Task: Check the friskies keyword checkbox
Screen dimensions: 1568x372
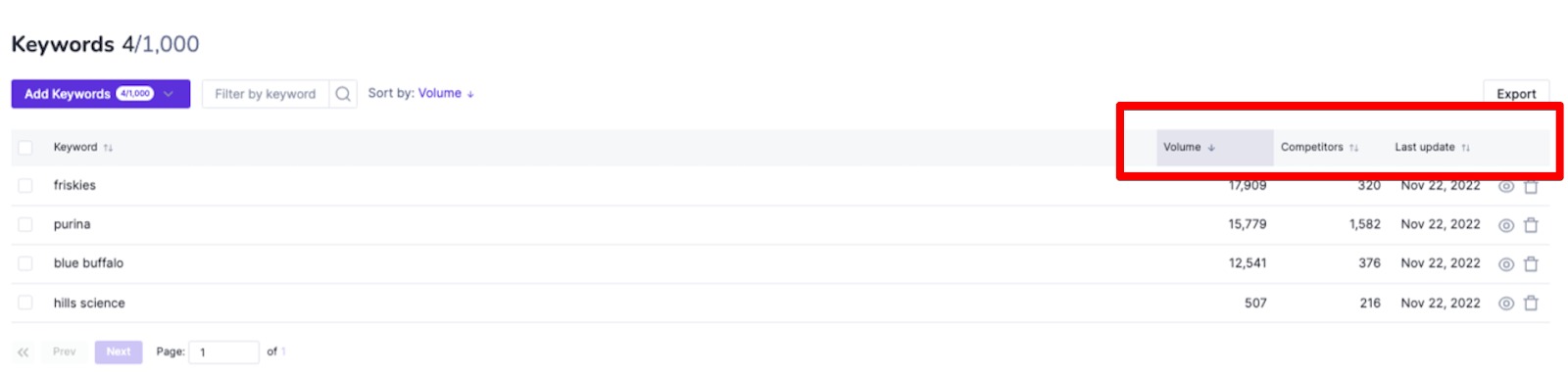Action: coord(25,185)
